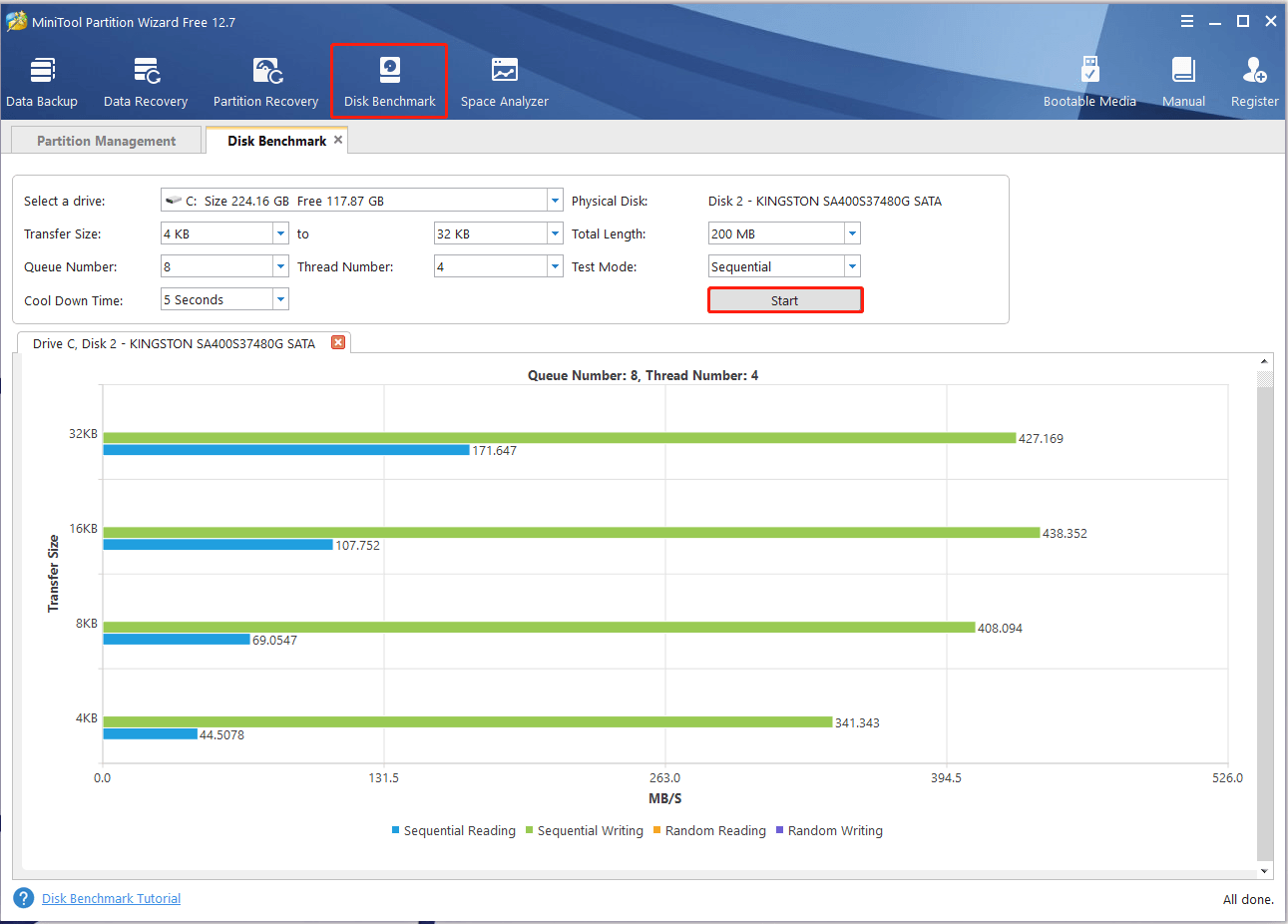Launch the Data Recovery tool
Viewport: 1288px width, 924px height.
(x=146, y=82)
